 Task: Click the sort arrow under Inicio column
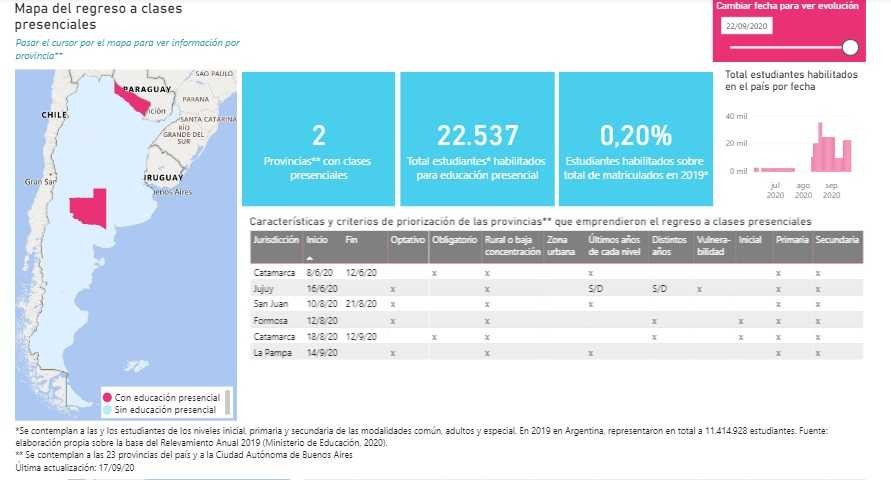(310, 257)
